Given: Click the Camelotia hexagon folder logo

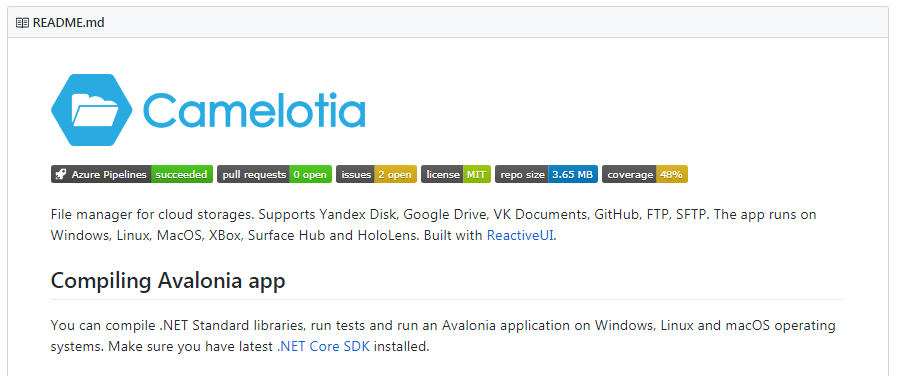Looking at the screenshot, I should click(x=92, y=110).
